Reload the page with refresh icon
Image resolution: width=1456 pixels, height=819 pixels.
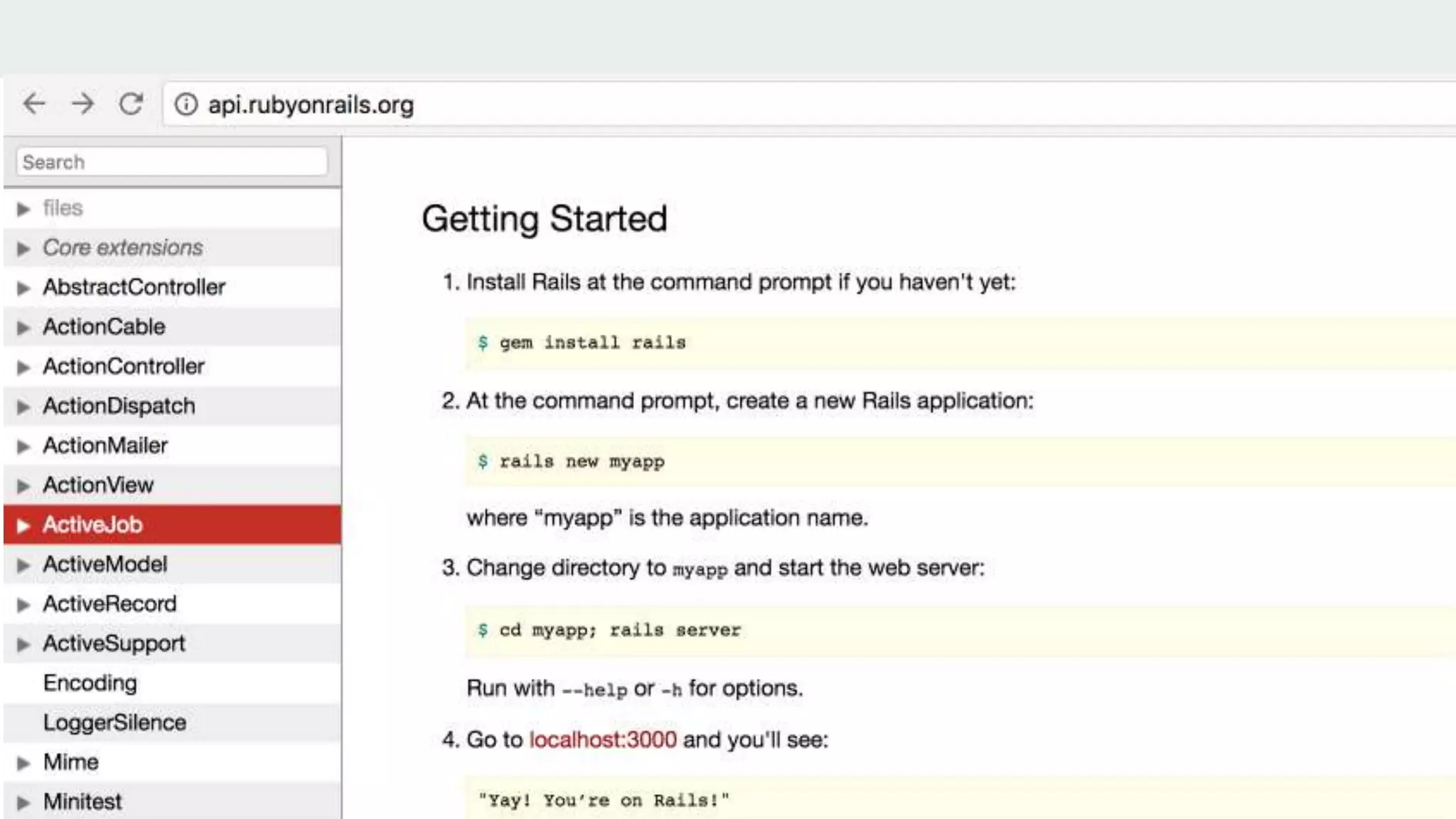[x=131, y=104]
